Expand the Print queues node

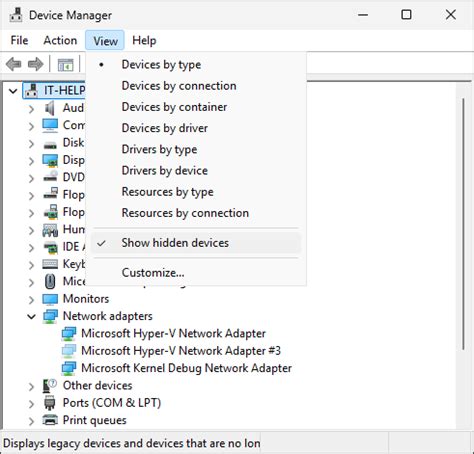(x=31, y=421)
